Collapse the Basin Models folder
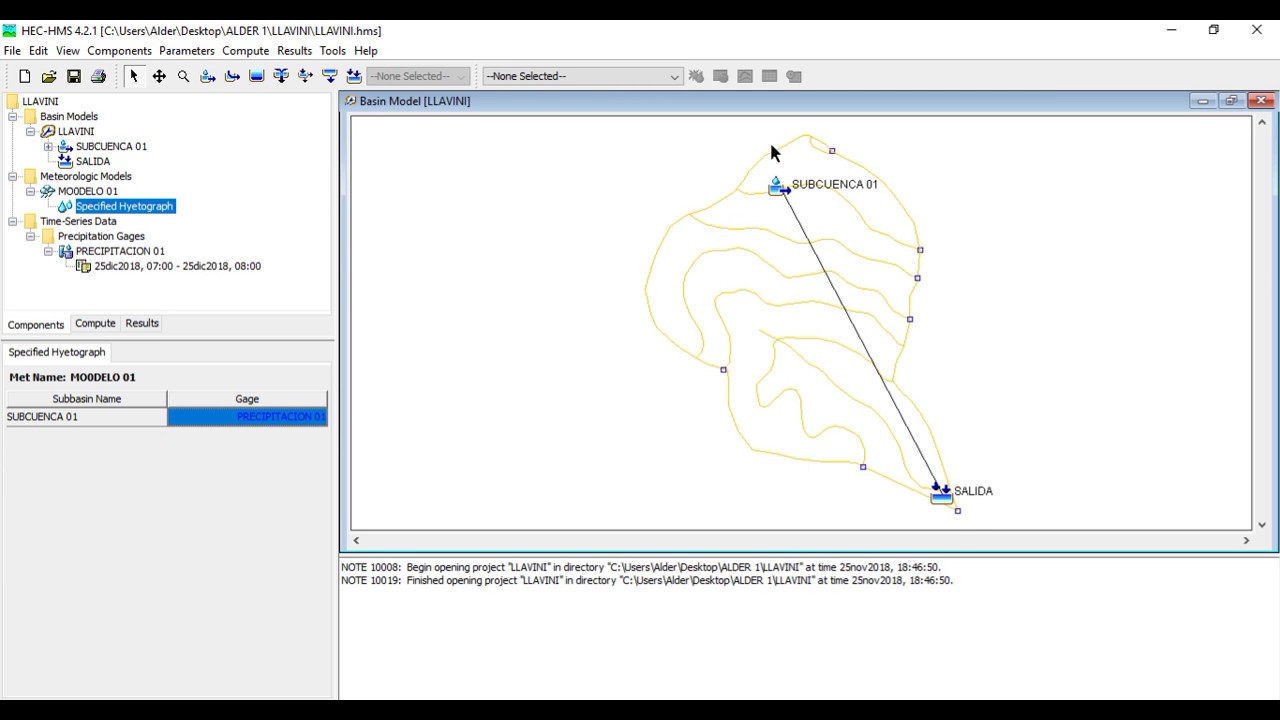The height and width of the screenshot is (720, 1280). pyautogui.click(x=13, y=116)
